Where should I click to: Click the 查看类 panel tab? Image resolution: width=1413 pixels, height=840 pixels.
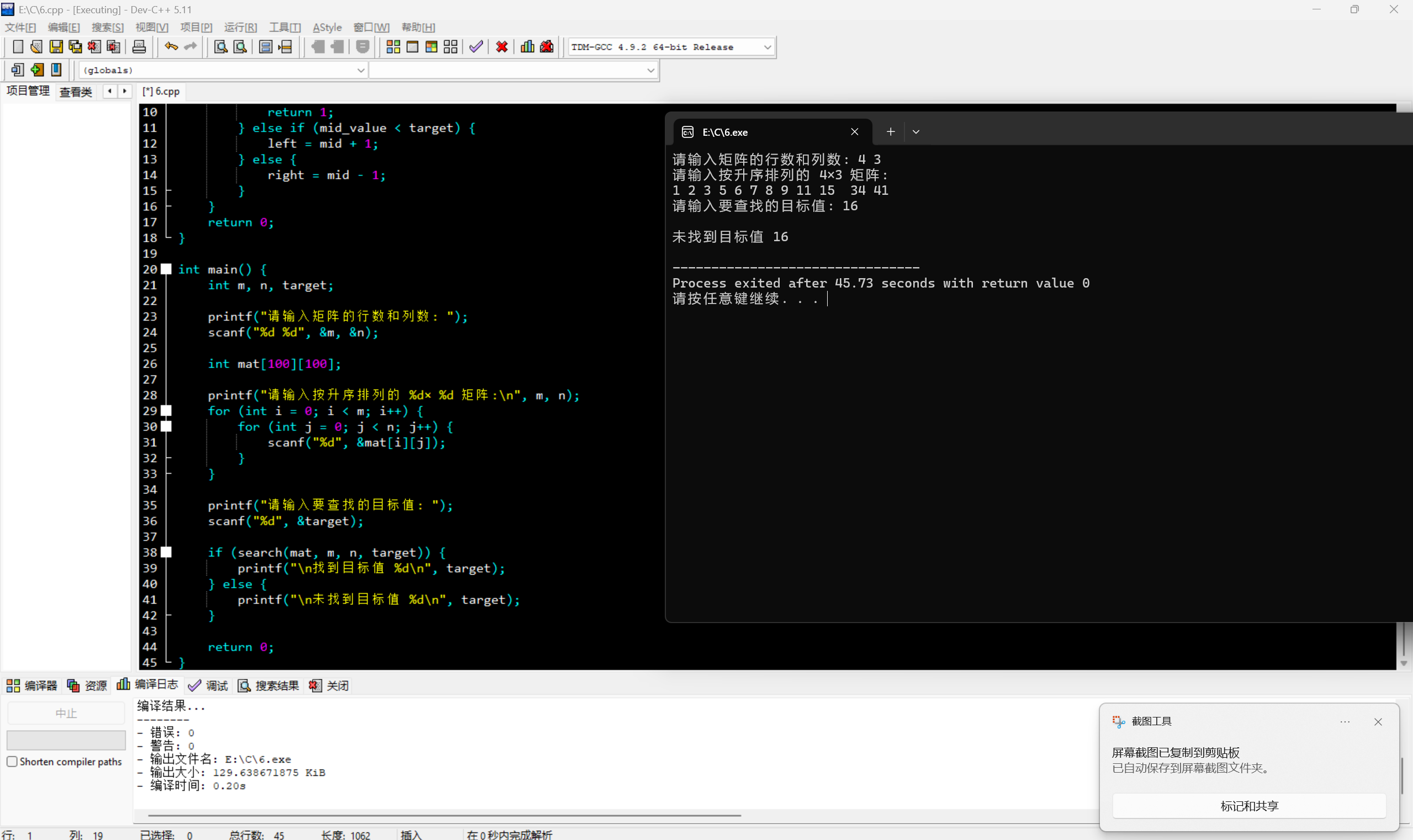(76, 92)
